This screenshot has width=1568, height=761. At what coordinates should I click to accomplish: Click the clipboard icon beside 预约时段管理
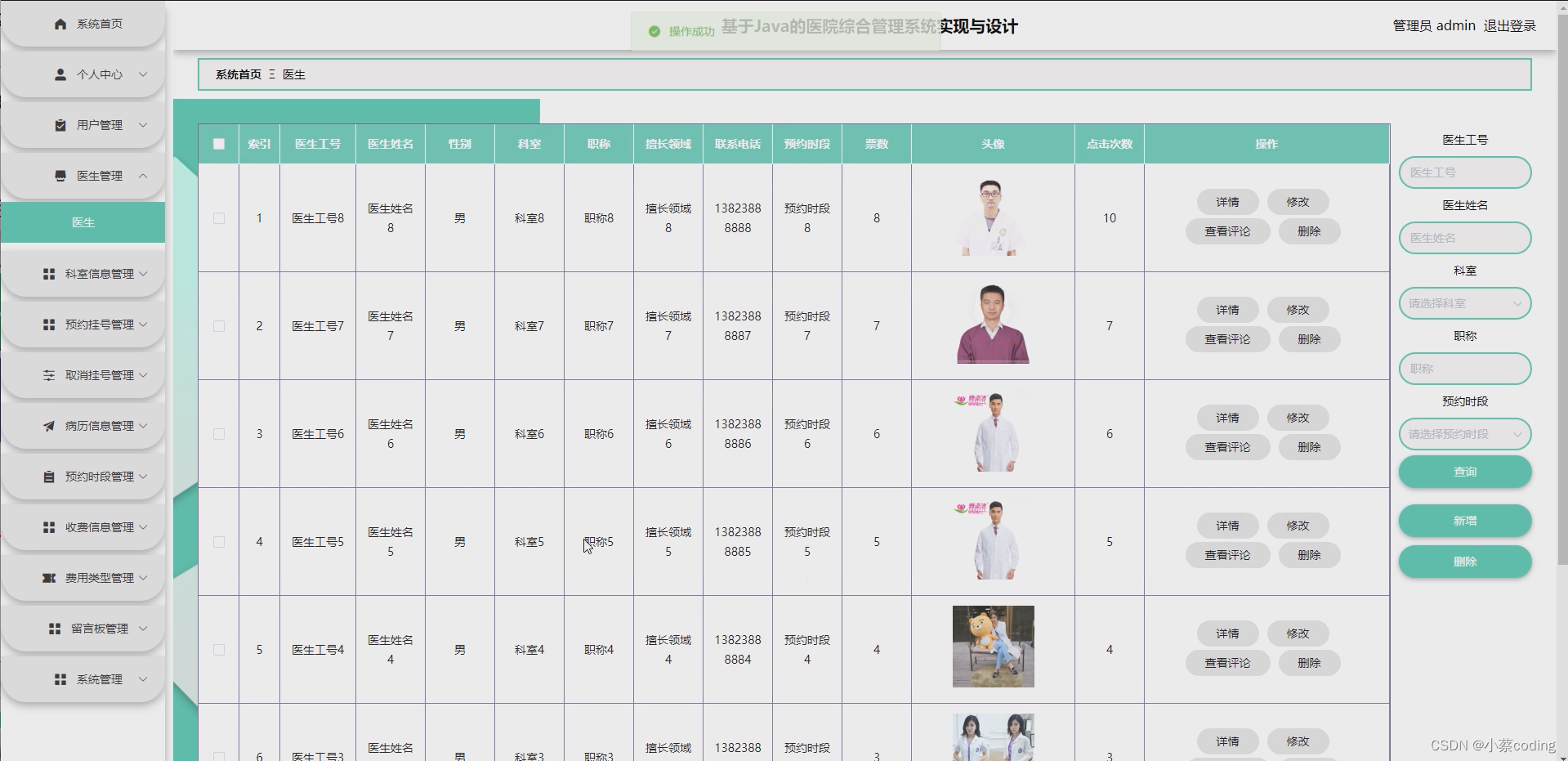click(x=49, y=477)
